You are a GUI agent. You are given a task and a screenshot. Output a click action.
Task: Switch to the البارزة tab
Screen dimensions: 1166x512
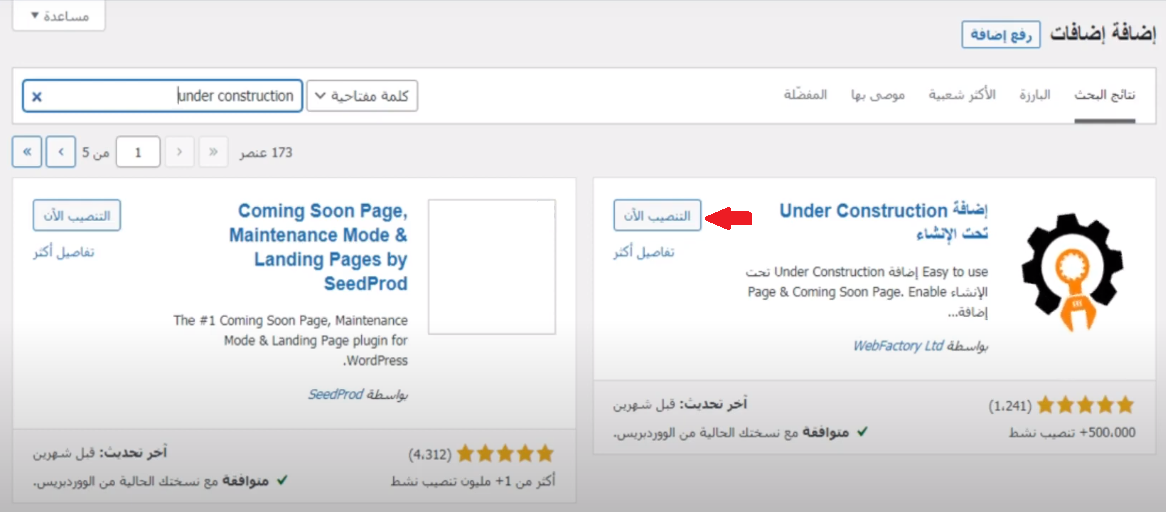pos(1035,95)
